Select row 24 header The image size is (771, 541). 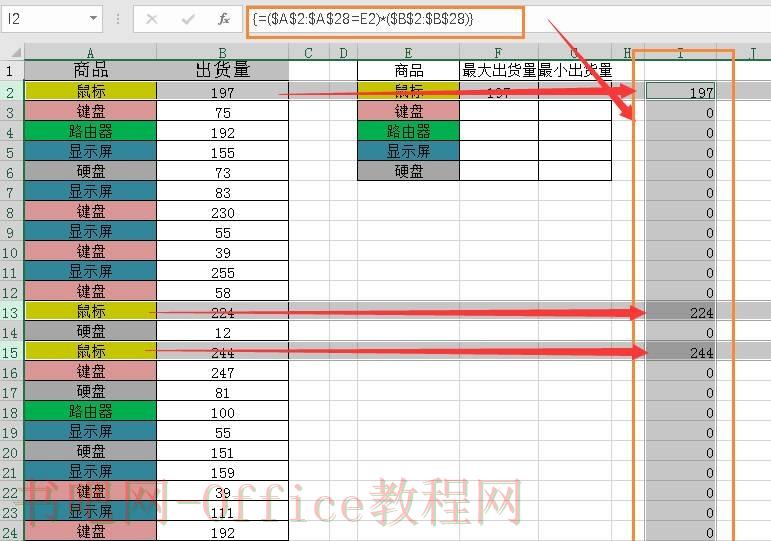[12, 532]
